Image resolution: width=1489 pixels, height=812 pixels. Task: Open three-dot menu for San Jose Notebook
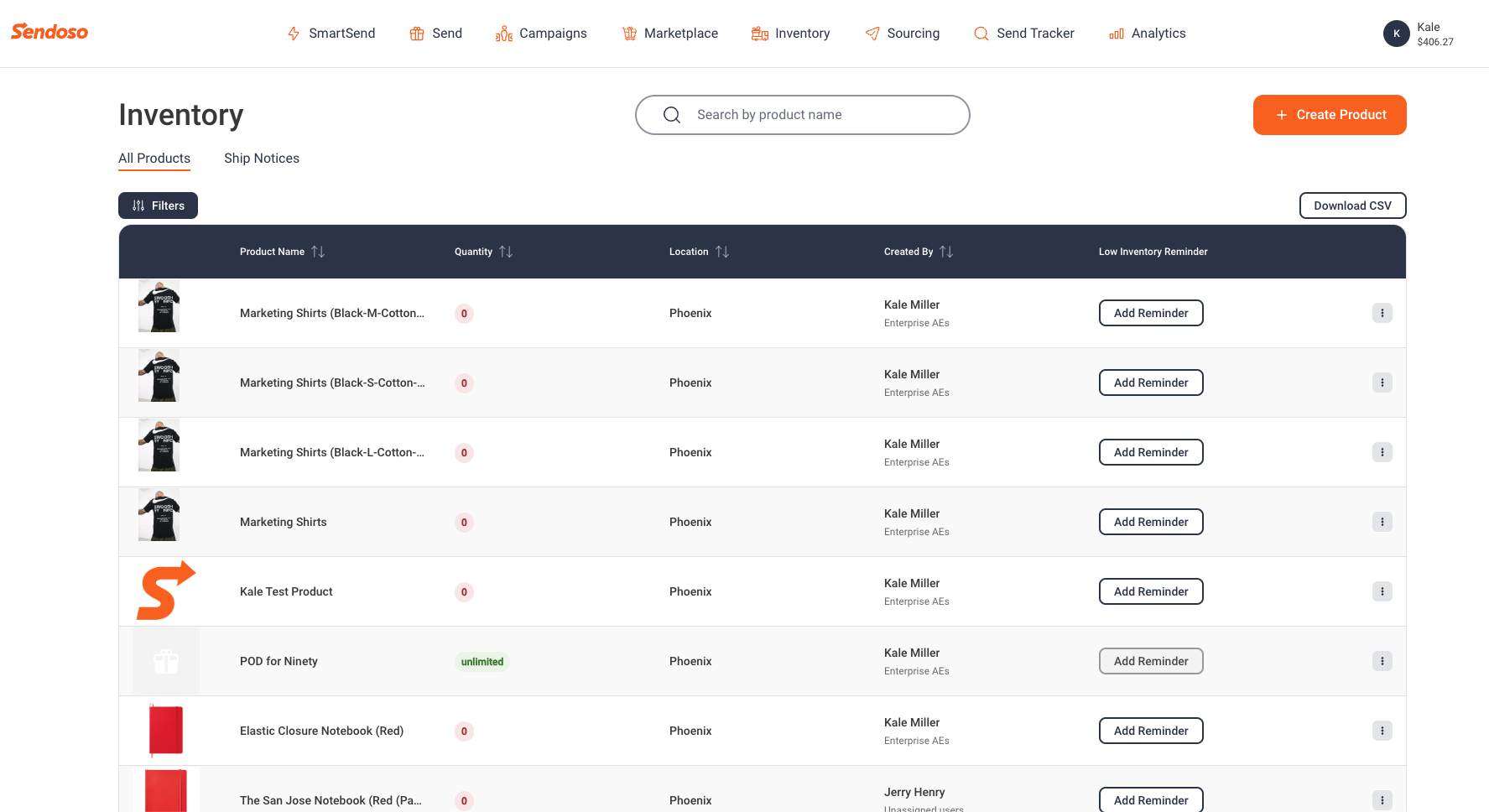(x=1382, y=800)
